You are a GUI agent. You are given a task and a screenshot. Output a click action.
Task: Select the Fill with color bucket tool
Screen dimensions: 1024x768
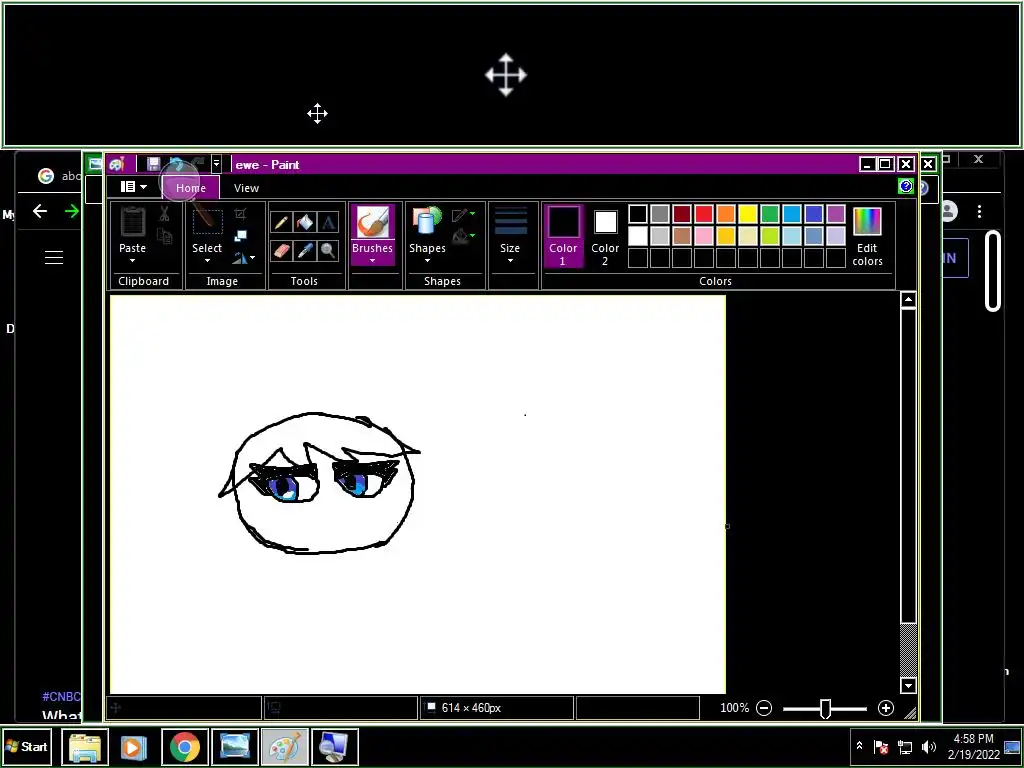[304, 223]
